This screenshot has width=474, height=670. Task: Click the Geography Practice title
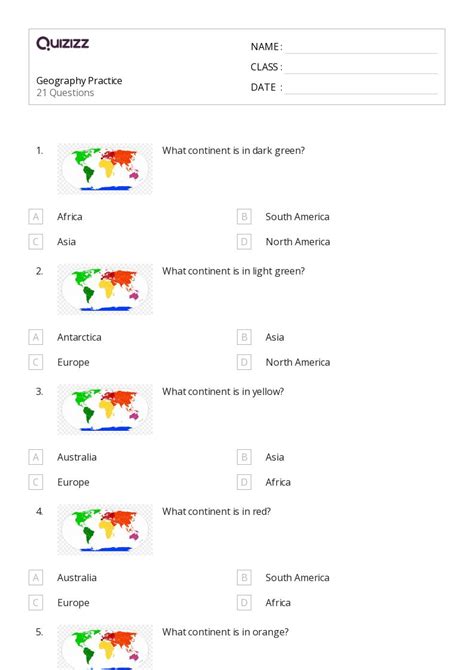pos(79,81)
